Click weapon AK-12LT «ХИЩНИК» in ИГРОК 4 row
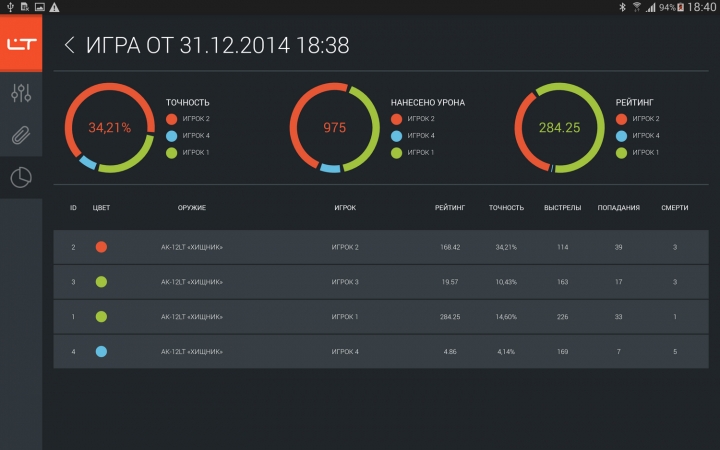Image resolution: width=720 pixels, height=450 pixels. (191, 352)
